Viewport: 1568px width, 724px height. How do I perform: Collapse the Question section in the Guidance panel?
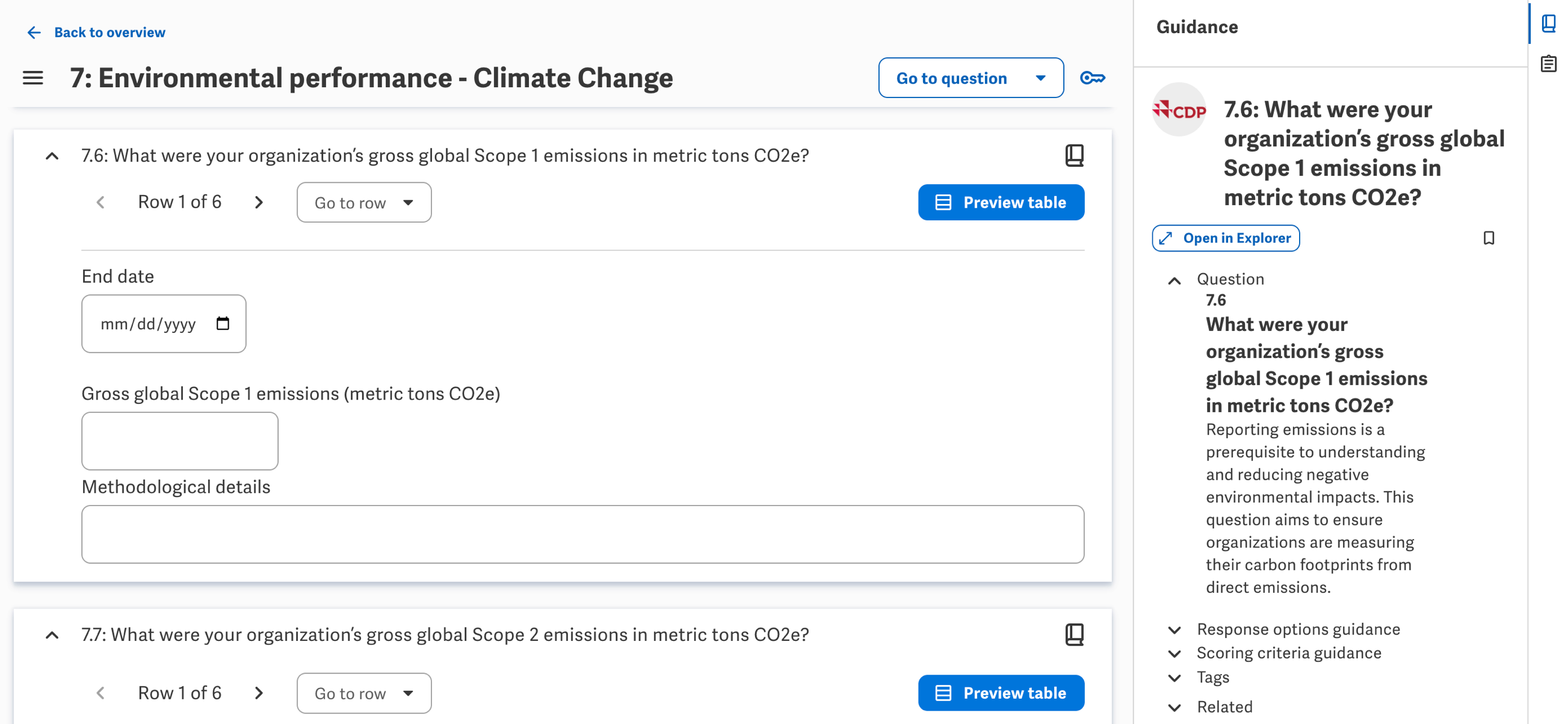pos(1174,280)
